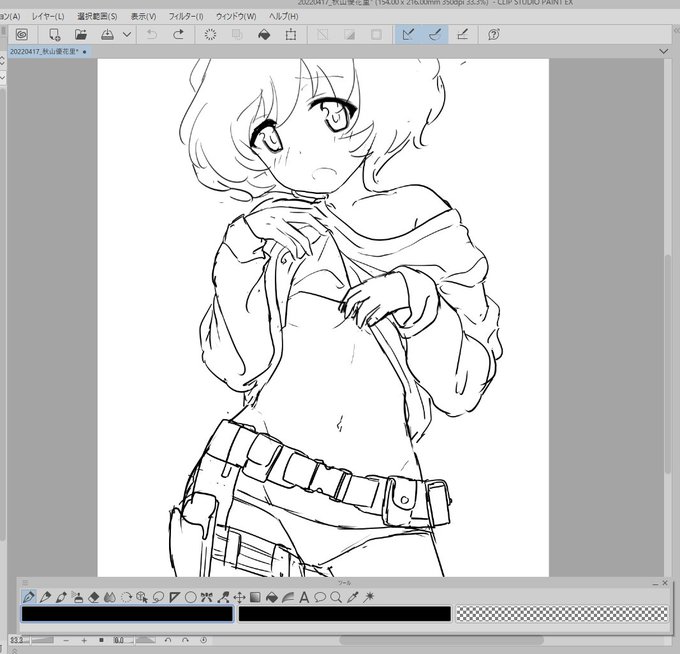680x654 pixels.
Task: Select the Correct line tool
Action: [x=223, y=597]
